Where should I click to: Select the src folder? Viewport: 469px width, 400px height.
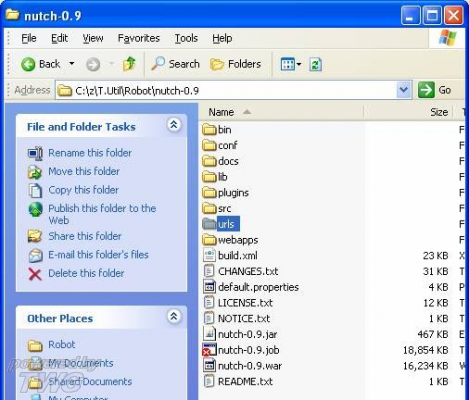(x=217, y=208)
